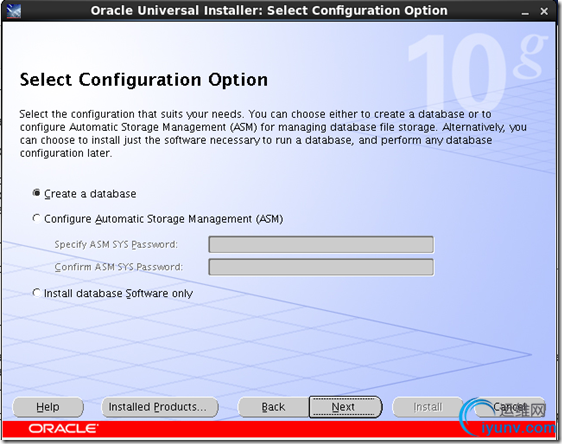Click the greyed-out Install button

point(428,407)
